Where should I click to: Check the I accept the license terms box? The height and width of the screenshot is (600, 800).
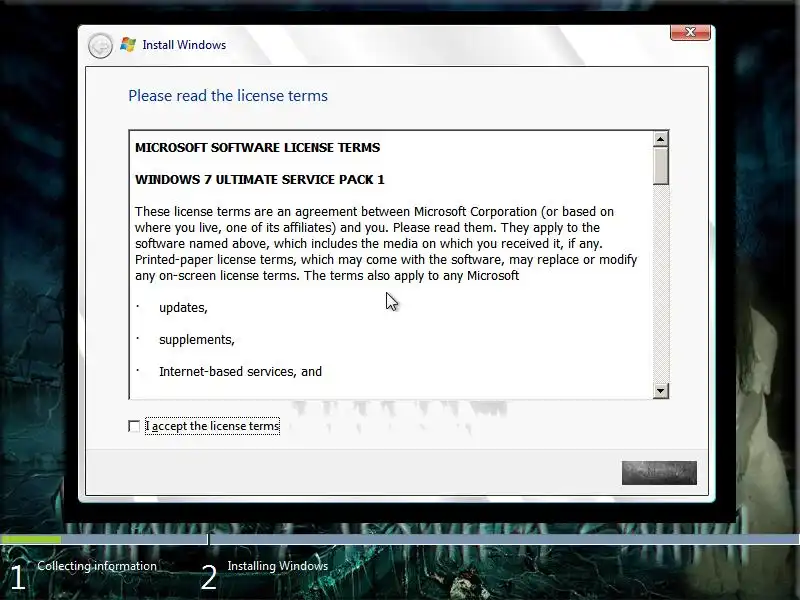[x=134, y=426]
